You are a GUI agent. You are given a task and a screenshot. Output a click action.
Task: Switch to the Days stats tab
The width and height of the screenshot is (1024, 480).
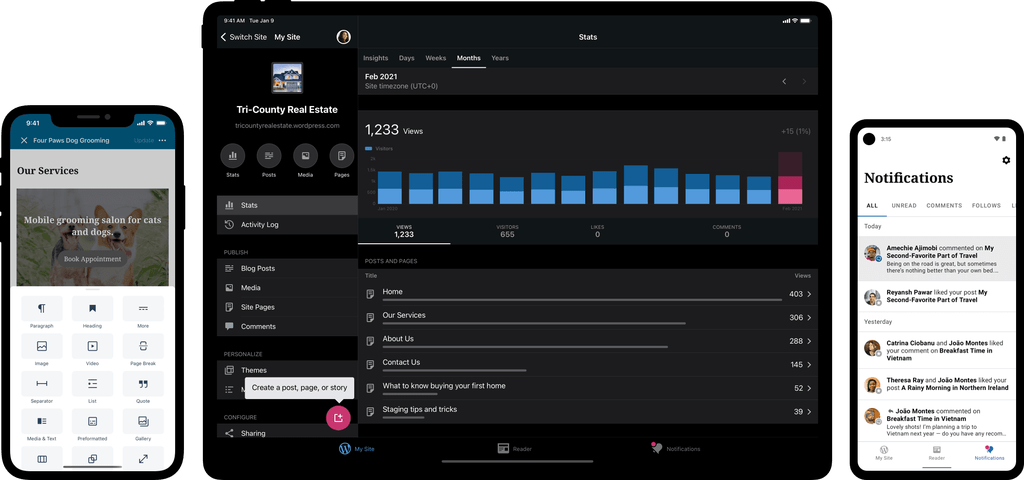(407, 58)
